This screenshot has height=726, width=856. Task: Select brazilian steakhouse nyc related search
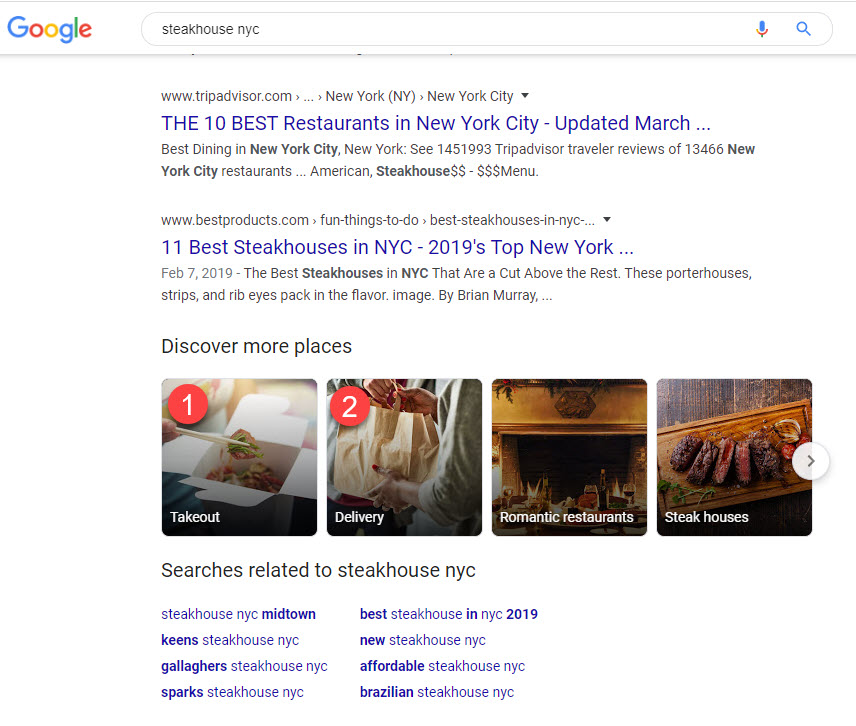(x=436, y=692)
